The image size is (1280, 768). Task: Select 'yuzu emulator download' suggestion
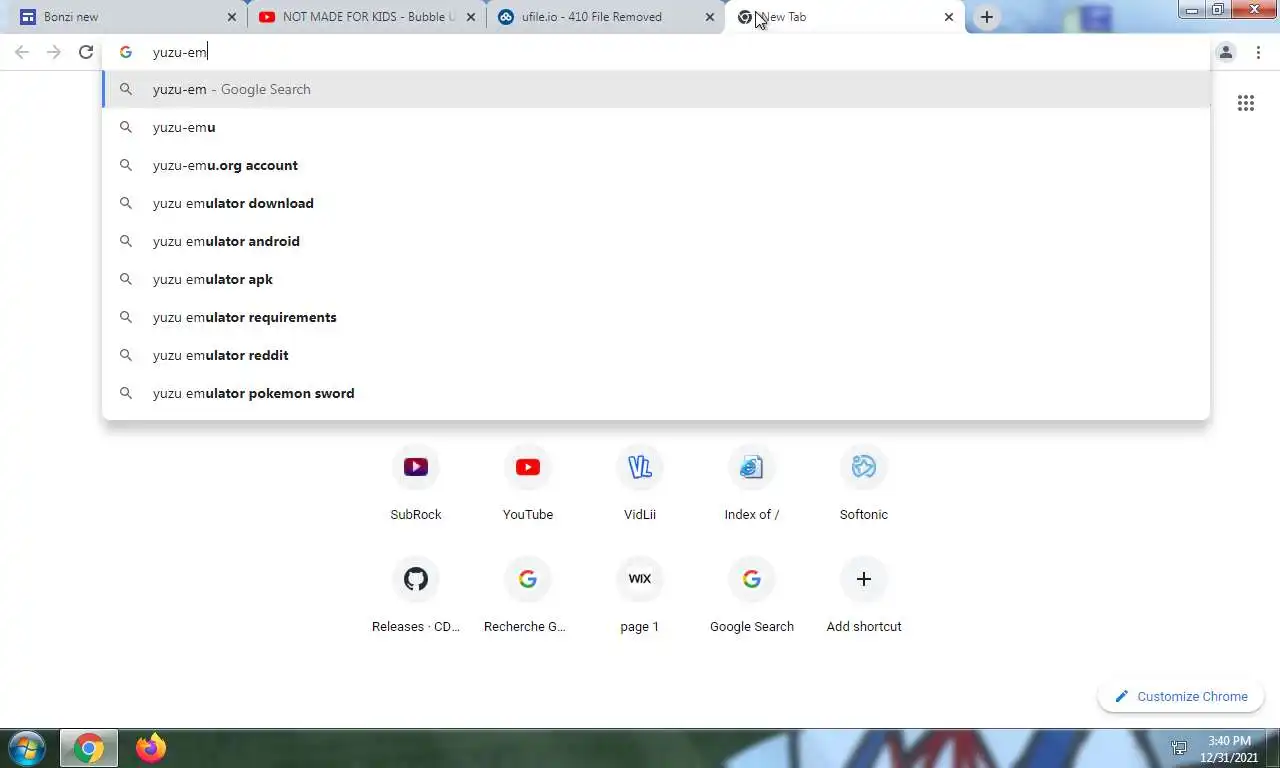656,203
